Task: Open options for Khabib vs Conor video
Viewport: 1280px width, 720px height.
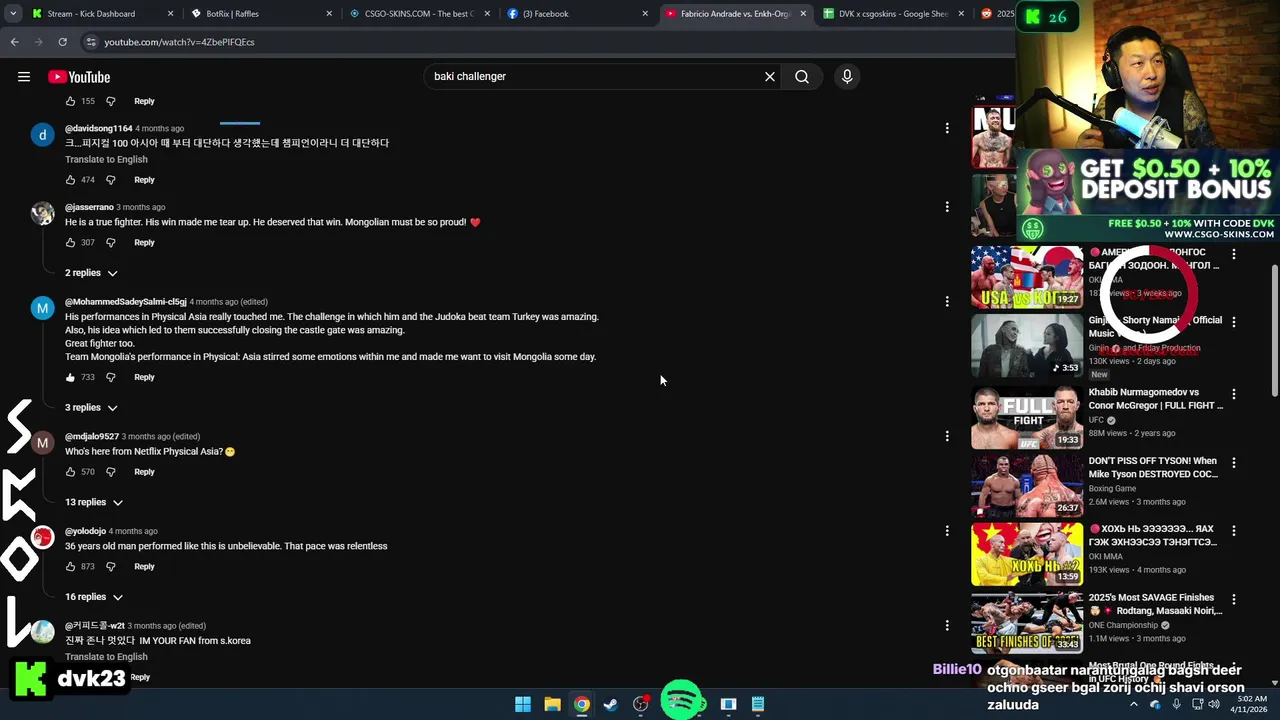Action: 1234,394
